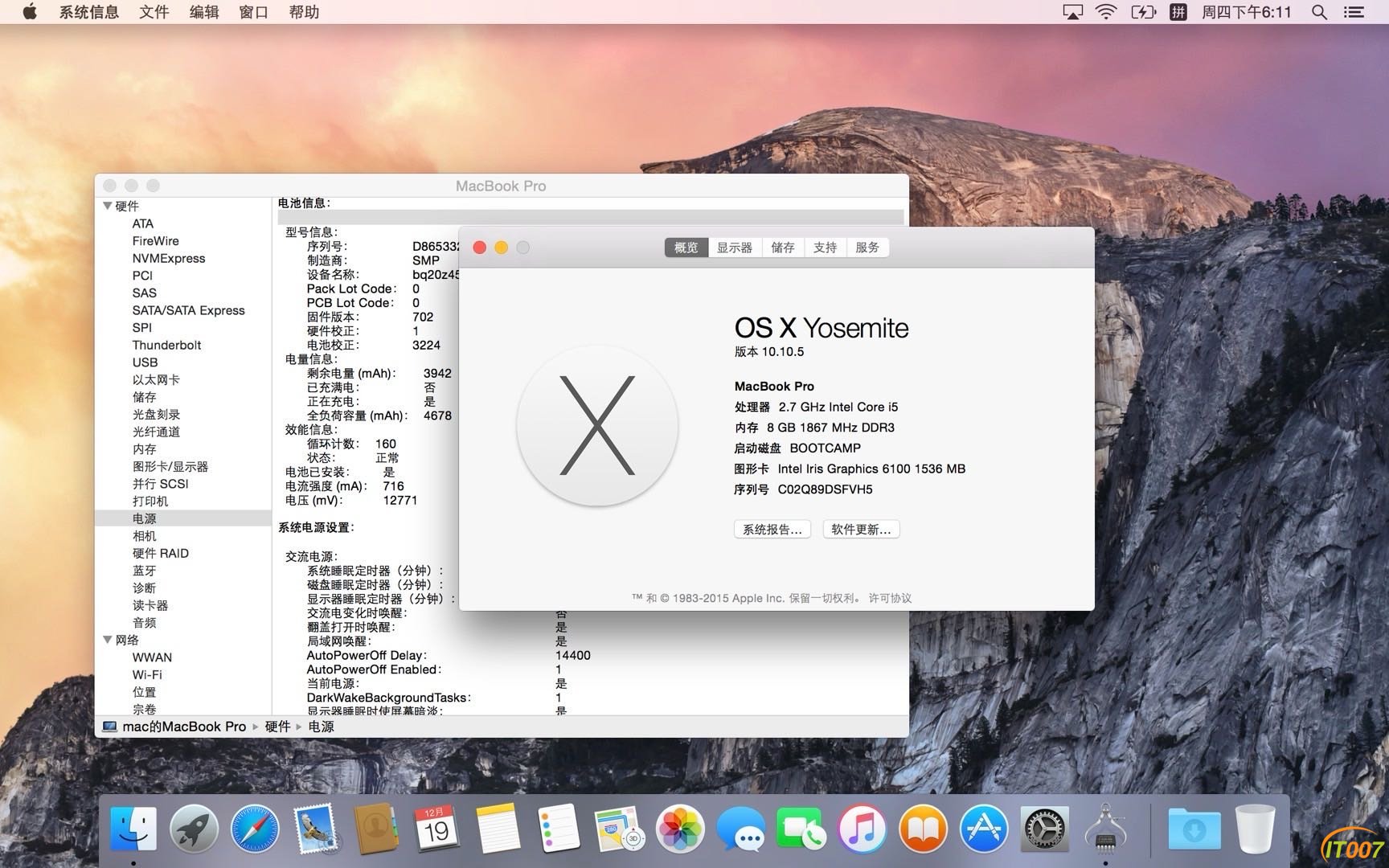Select 电源 power in the sidebar
Screen dimensions: 1389x868
pyautogui.click(x=183, y=518)
